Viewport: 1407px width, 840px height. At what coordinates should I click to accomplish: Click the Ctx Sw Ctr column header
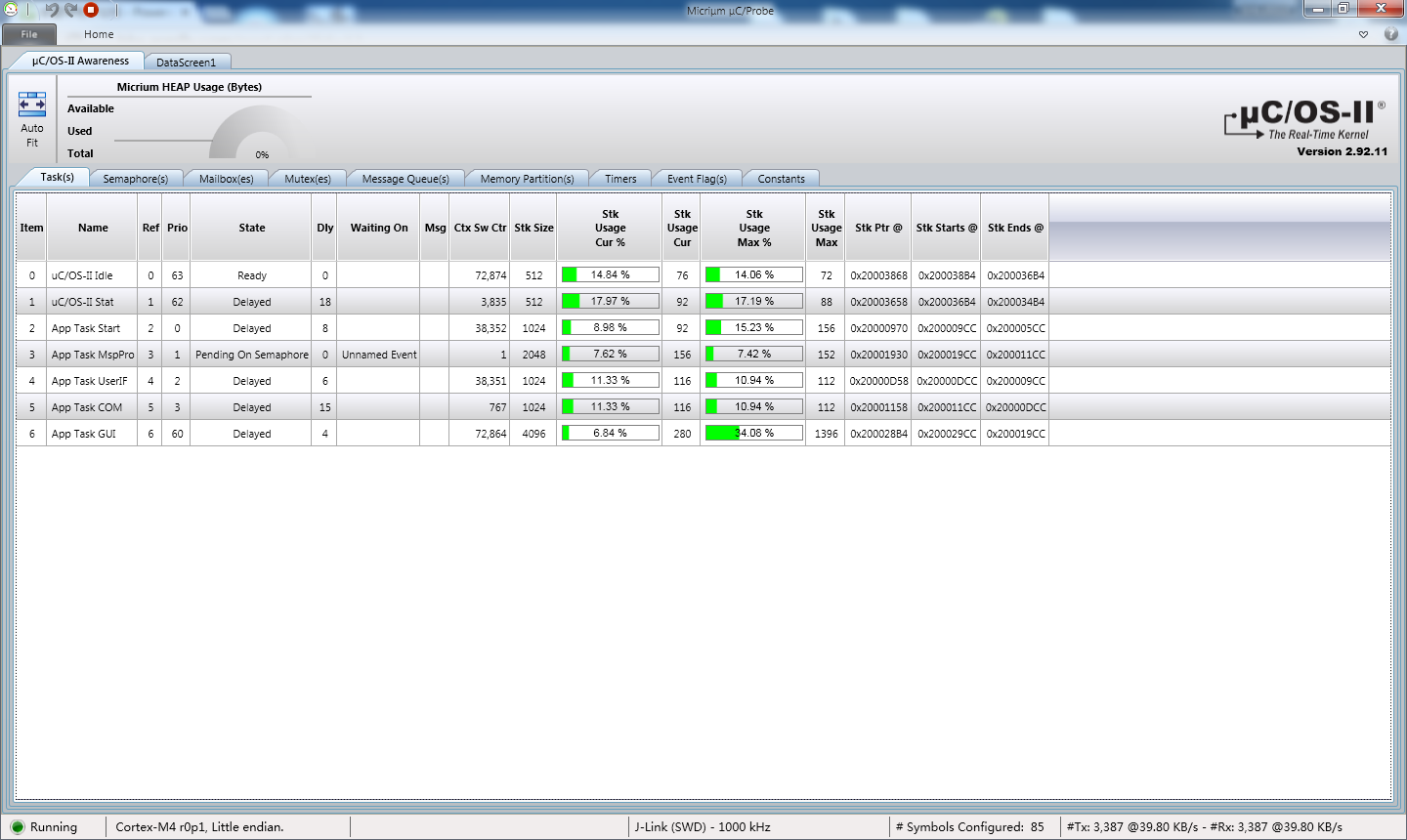click(480, 228)
